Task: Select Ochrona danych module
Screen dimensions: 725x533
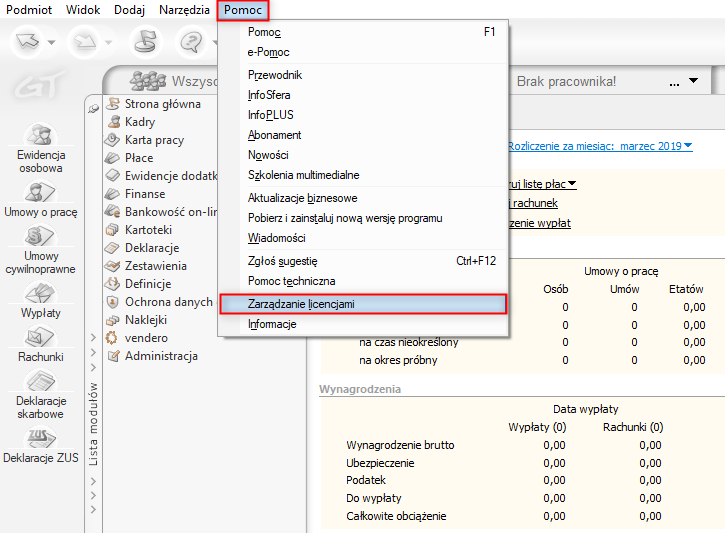Action: [x=159, y=302]
